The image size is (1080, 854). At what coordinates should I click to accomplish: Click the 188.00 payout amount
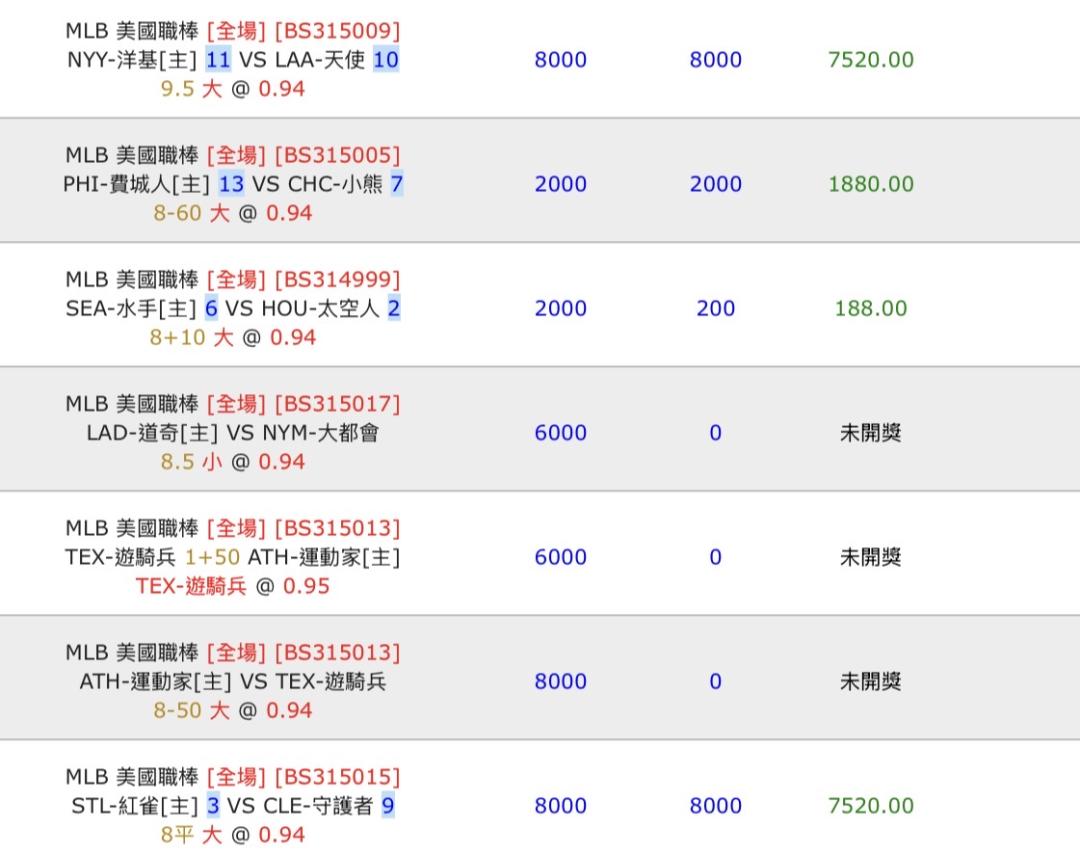click(x=870, y=308)
